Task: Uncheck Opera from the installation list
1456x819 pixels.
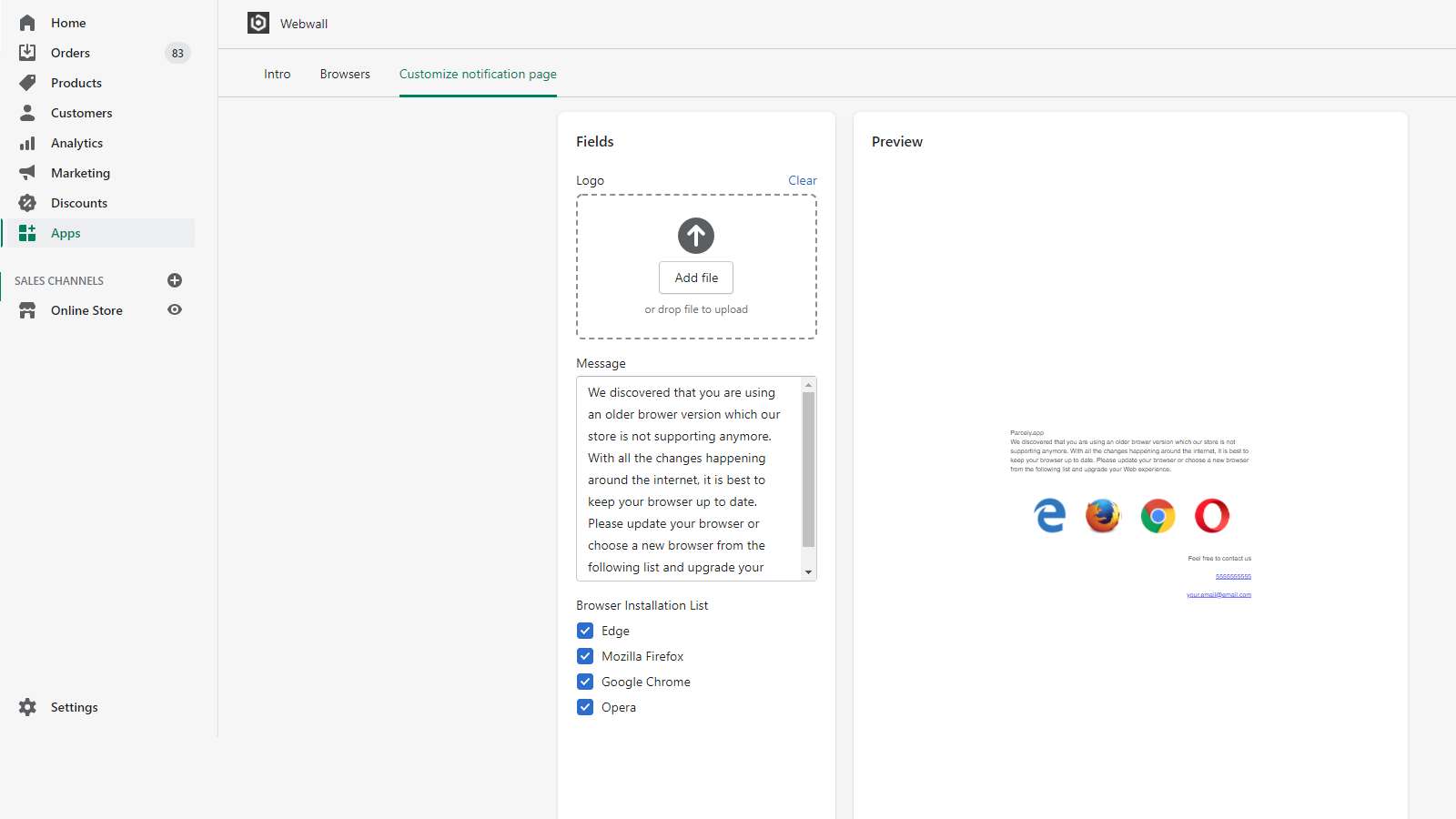Action: (x=585, y=706)
